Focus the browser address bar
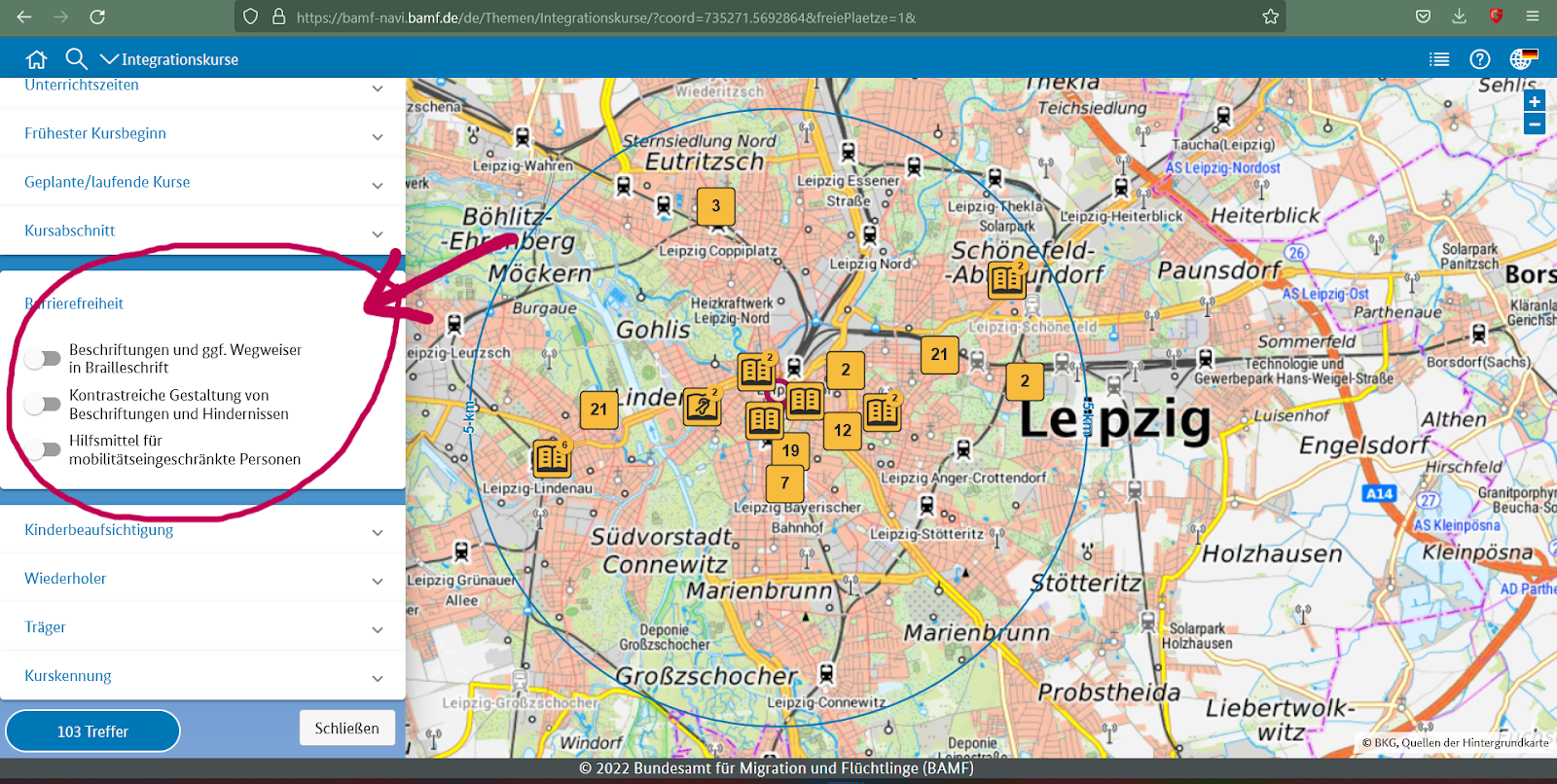The height and width of the screenshot is (784, 1557). point(759,17)
